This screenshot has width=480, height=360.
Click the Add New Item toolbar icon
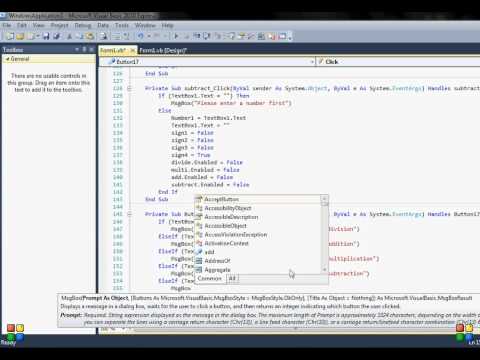point(31,36)
